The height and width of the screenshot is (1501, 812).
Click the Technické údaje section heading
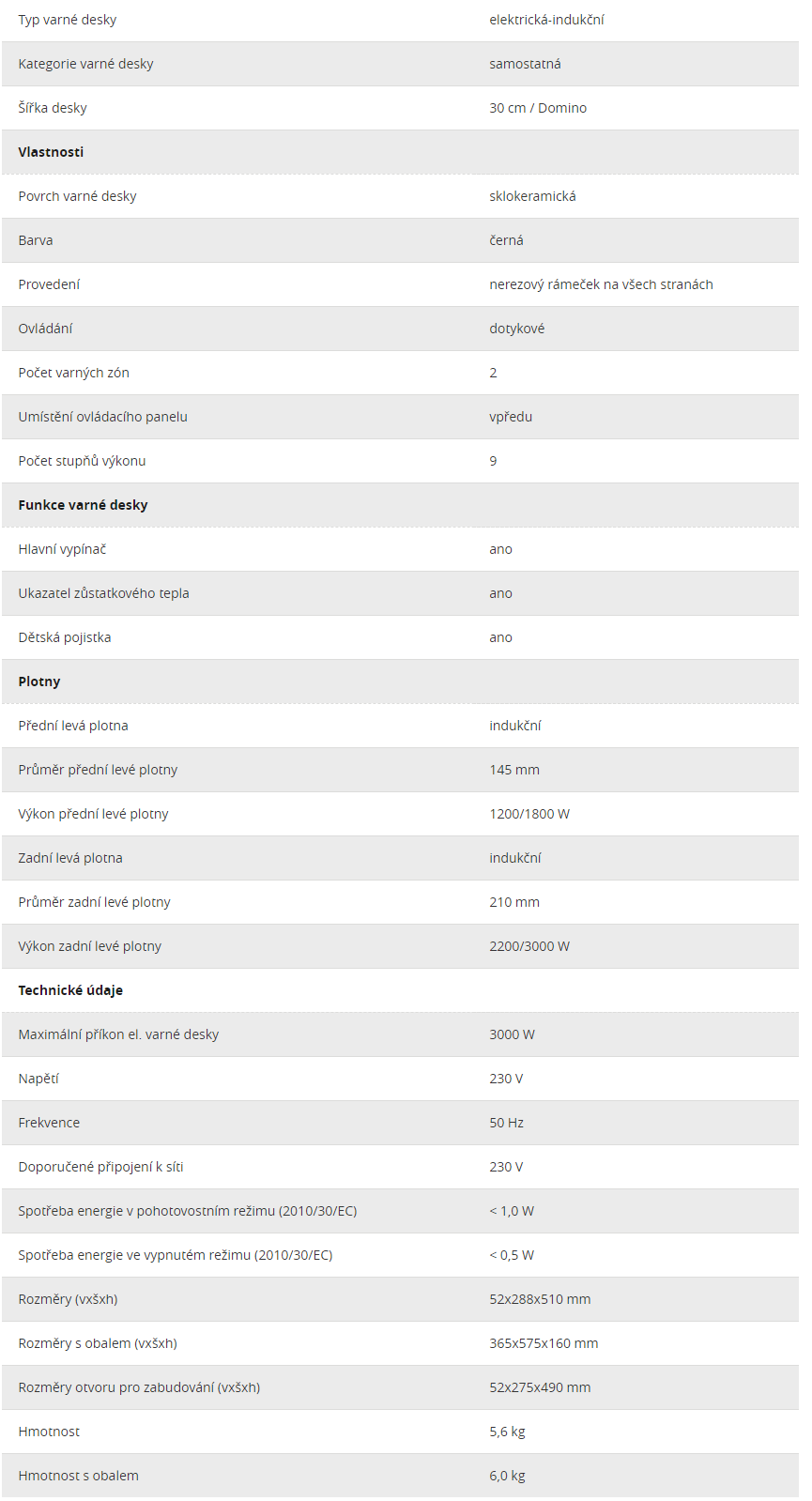click(70, 990)
